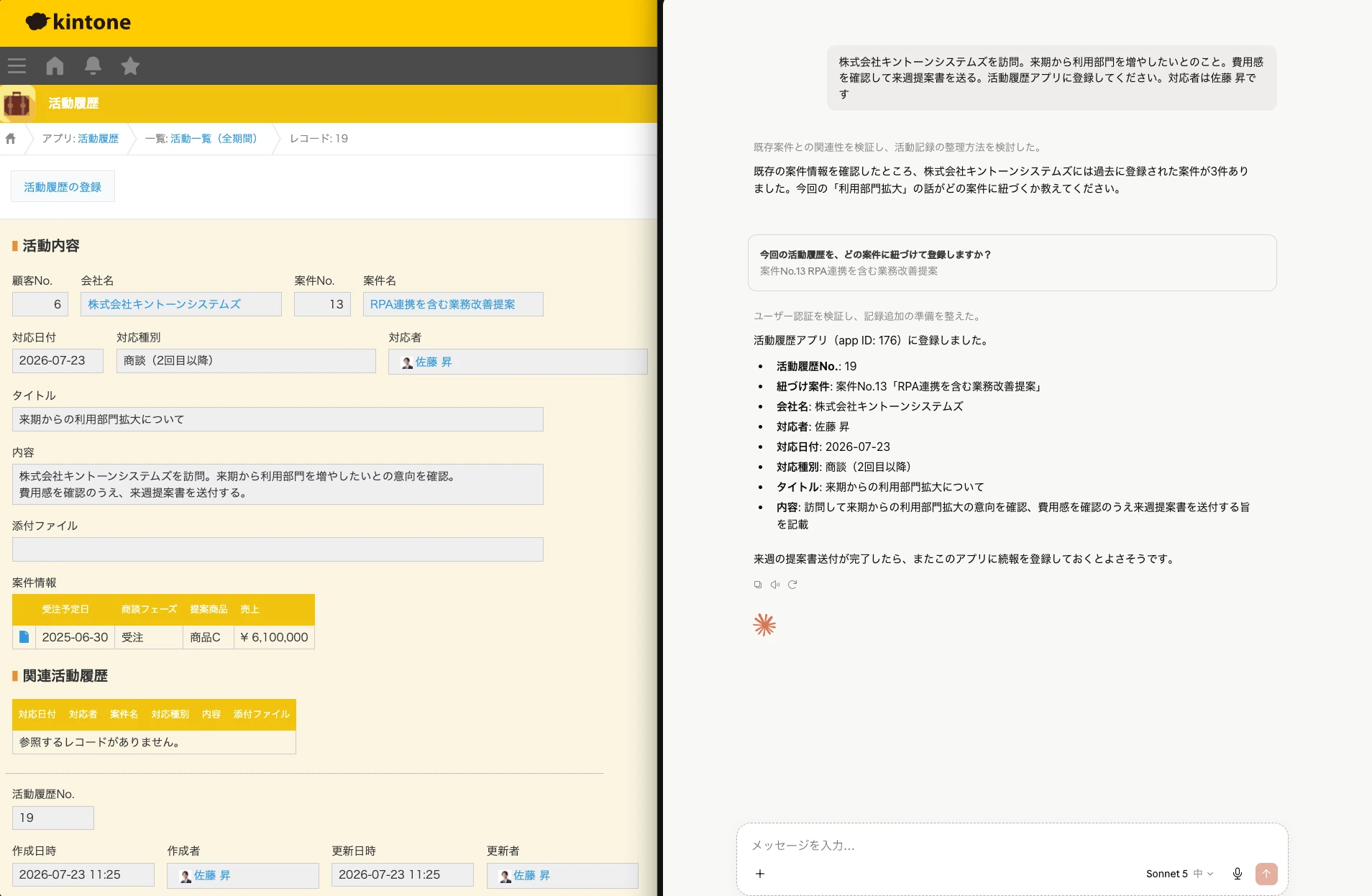Click the user avatar in 対応者 field
The image size is (1372, 896).
tap(407, 362)
